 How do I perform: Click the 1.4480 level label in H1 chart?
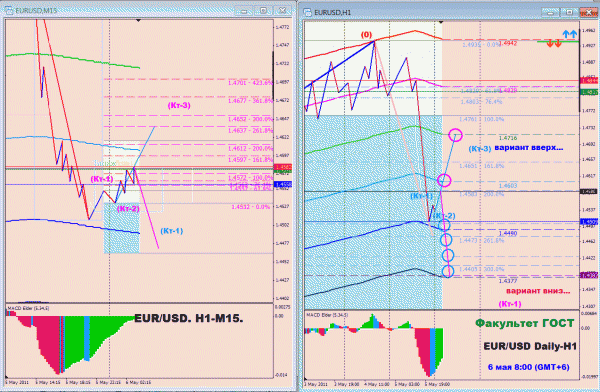[508, 234]
